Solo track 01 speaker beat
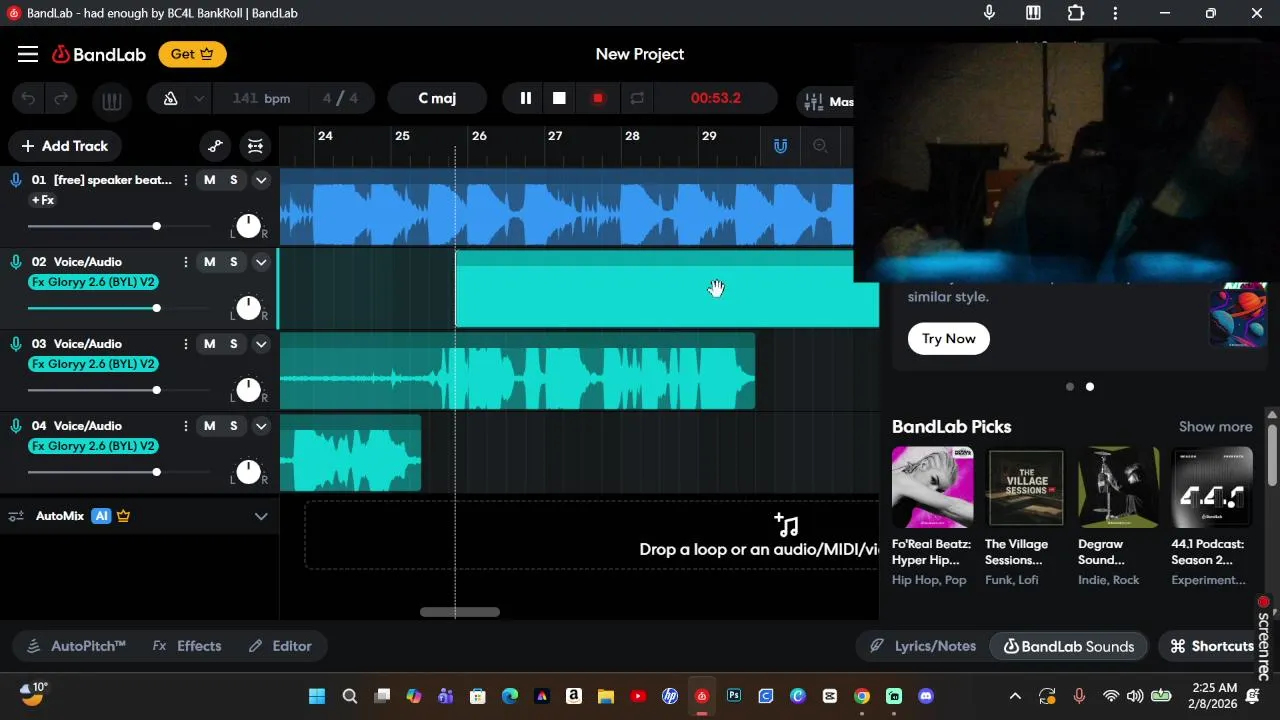The image size is (1280, 720). pyautogui.click(x=234, y=180)
